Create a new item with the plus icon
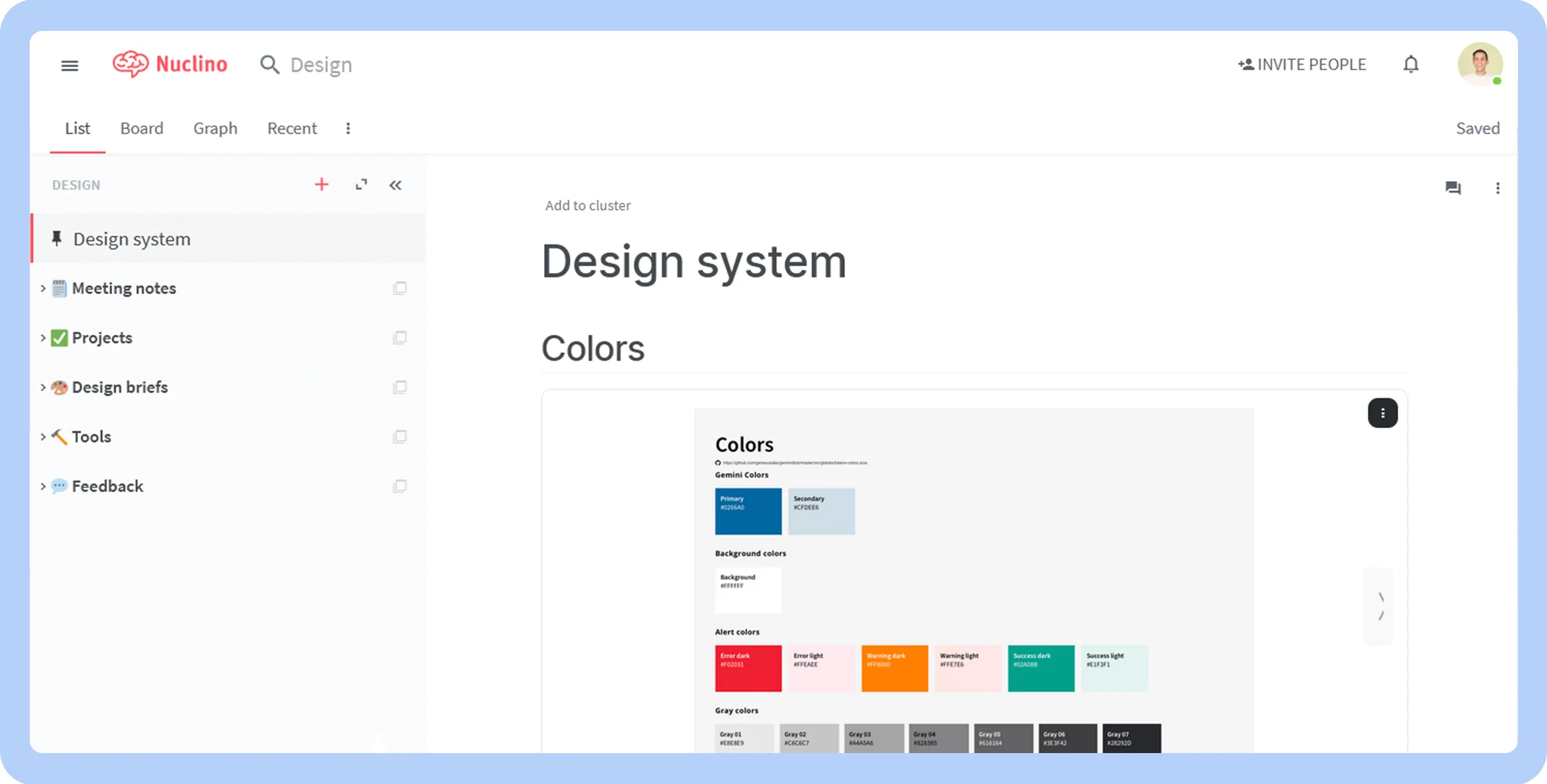Viewport: 1547px width, 784px height. [321, 184]
